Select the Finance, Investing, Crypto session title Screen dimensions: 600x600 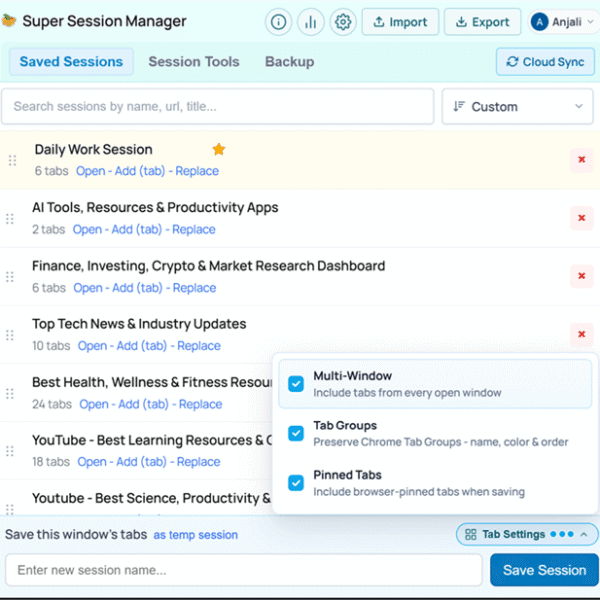209,266
